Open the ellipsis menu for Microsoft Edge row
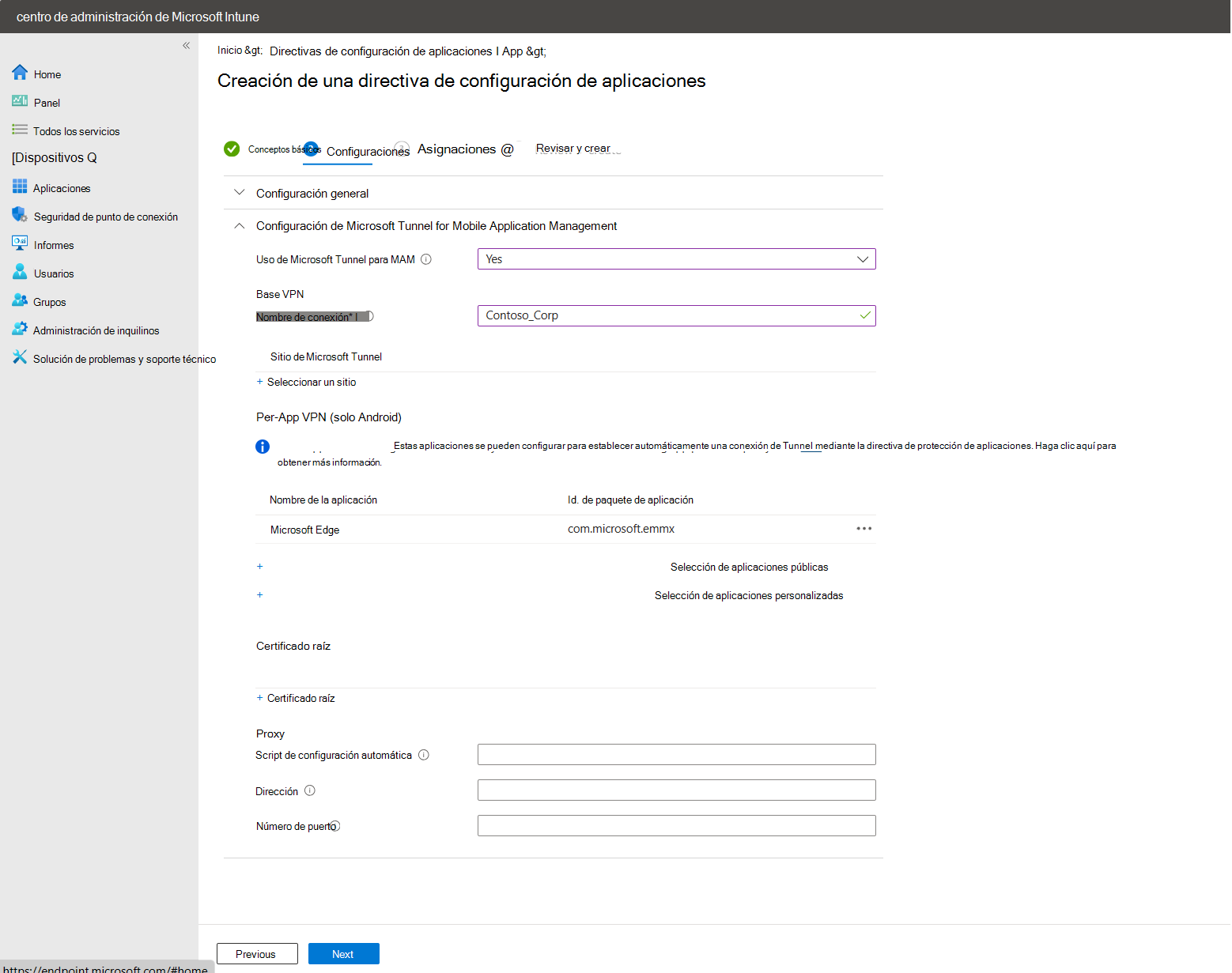 pyautogui.click(x=864, y=529)
